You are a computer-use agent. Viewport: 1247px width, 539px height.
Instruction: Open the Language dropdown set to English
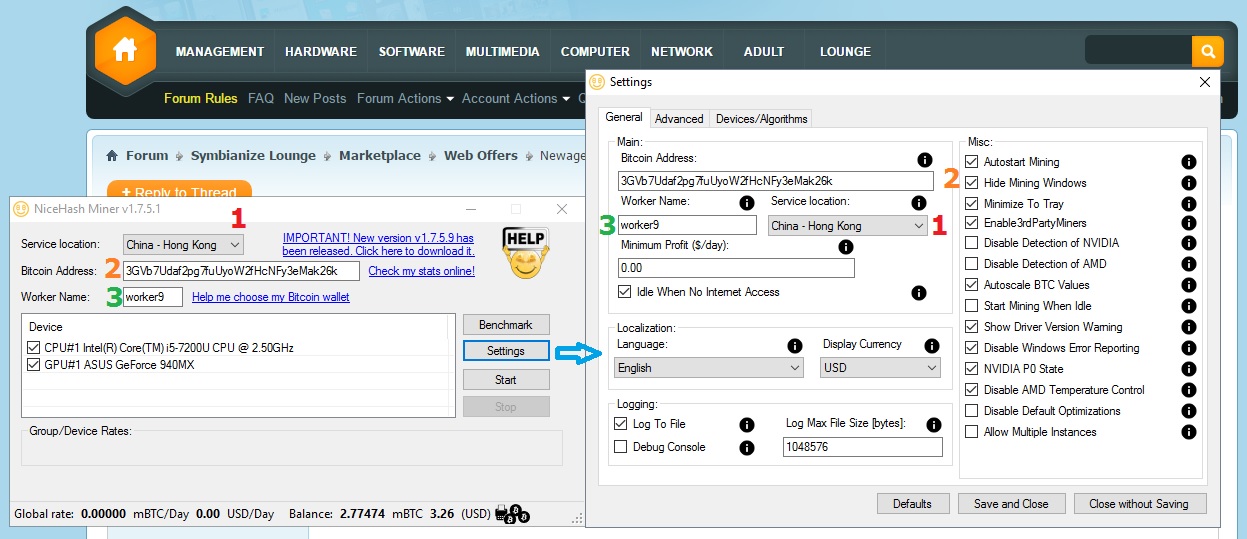pos(709,368)
